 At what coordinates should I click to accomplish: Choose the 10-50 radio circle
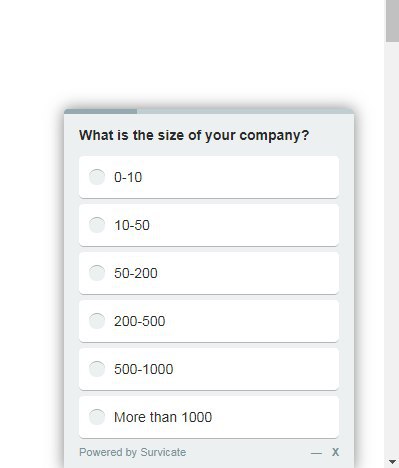tap(97, 225)
